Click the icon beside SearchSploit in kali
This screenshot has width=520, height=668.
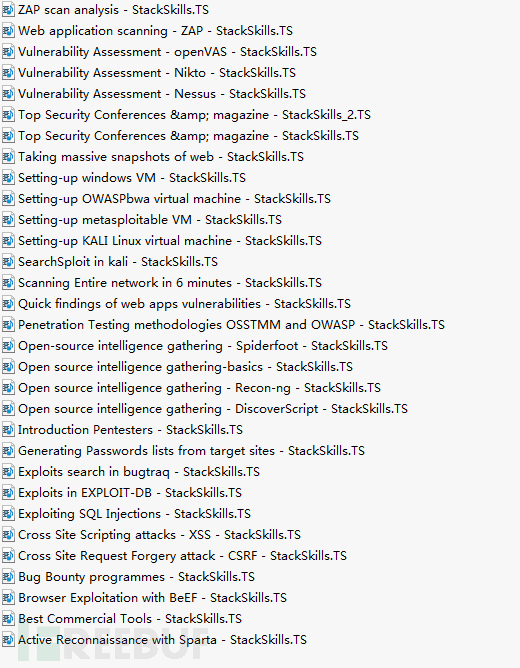tap(8, 262)
